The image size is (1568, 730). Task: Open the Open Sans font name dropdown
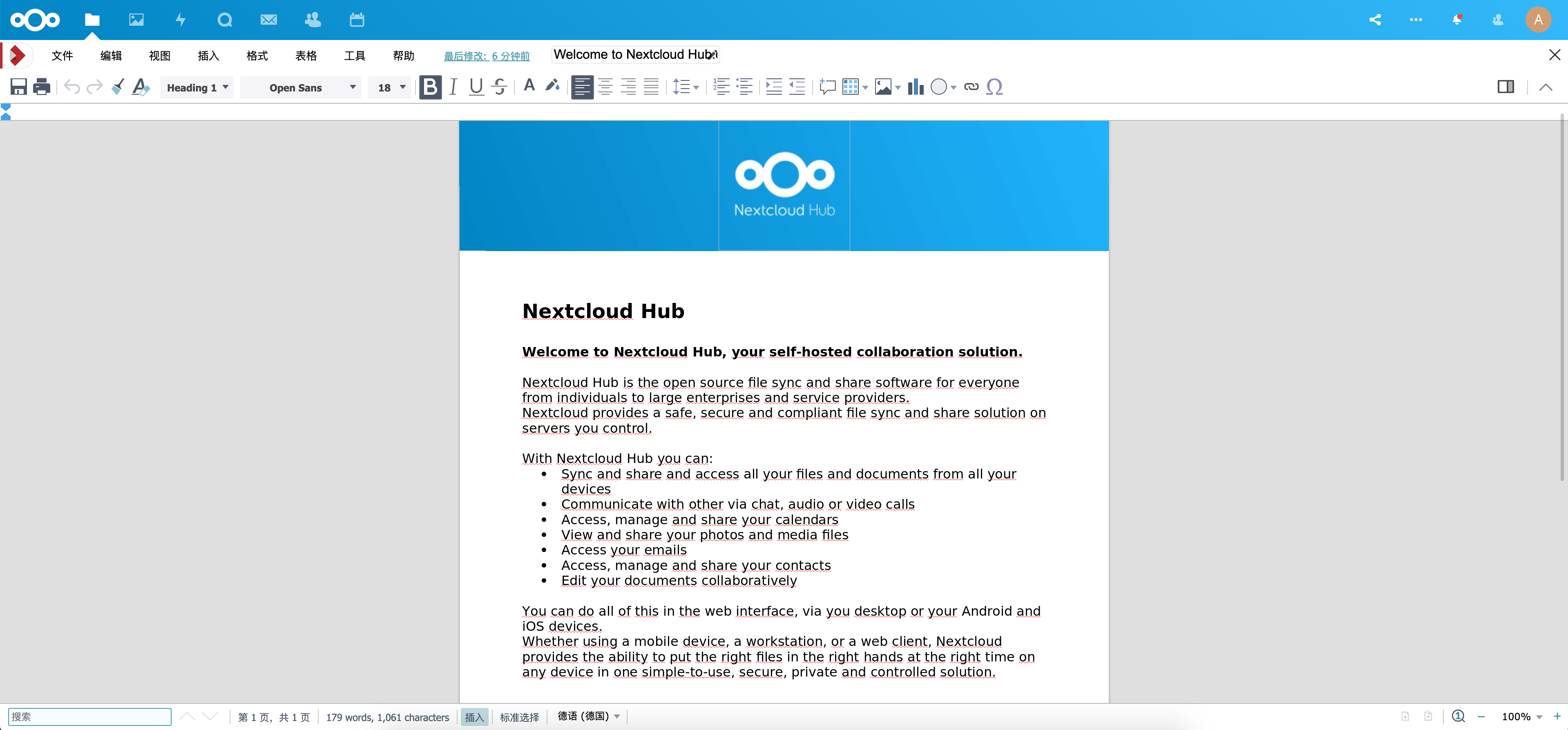click(301, 88)
